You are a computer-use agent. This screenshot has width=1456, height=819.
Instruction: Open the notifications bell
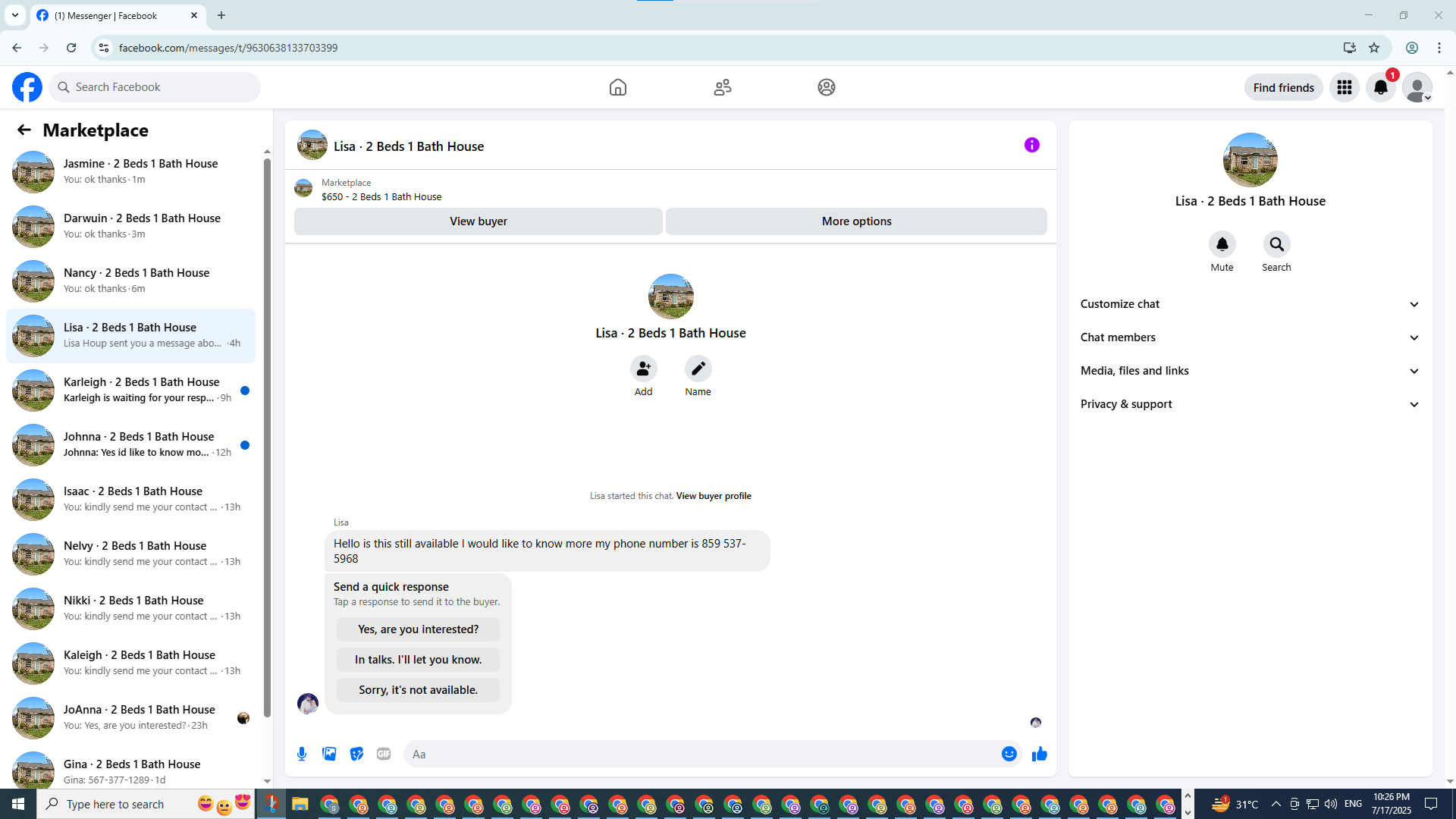[x=1381, y=87]
